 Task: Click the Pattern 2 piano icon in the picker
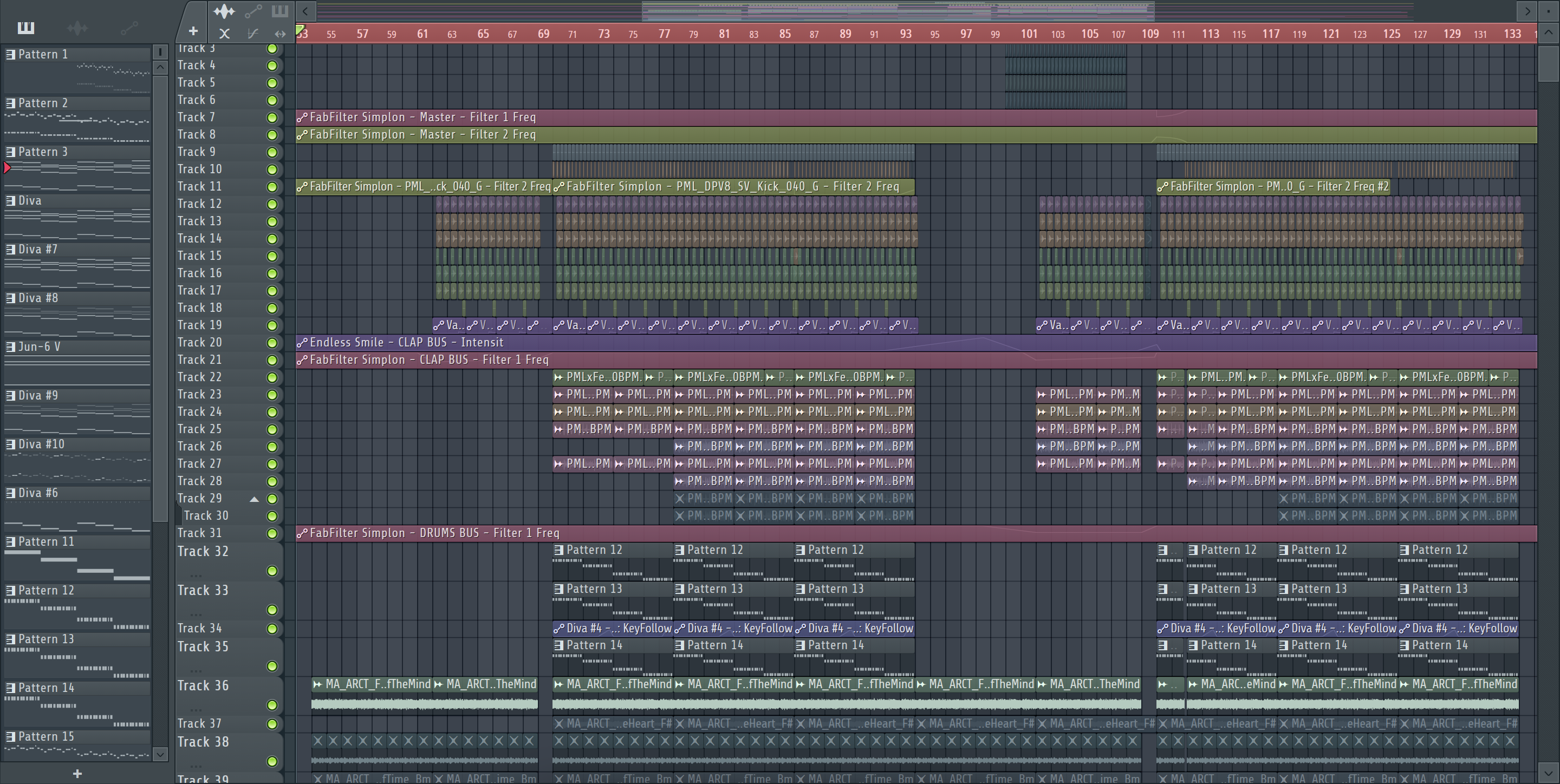[x=10, y=103]
